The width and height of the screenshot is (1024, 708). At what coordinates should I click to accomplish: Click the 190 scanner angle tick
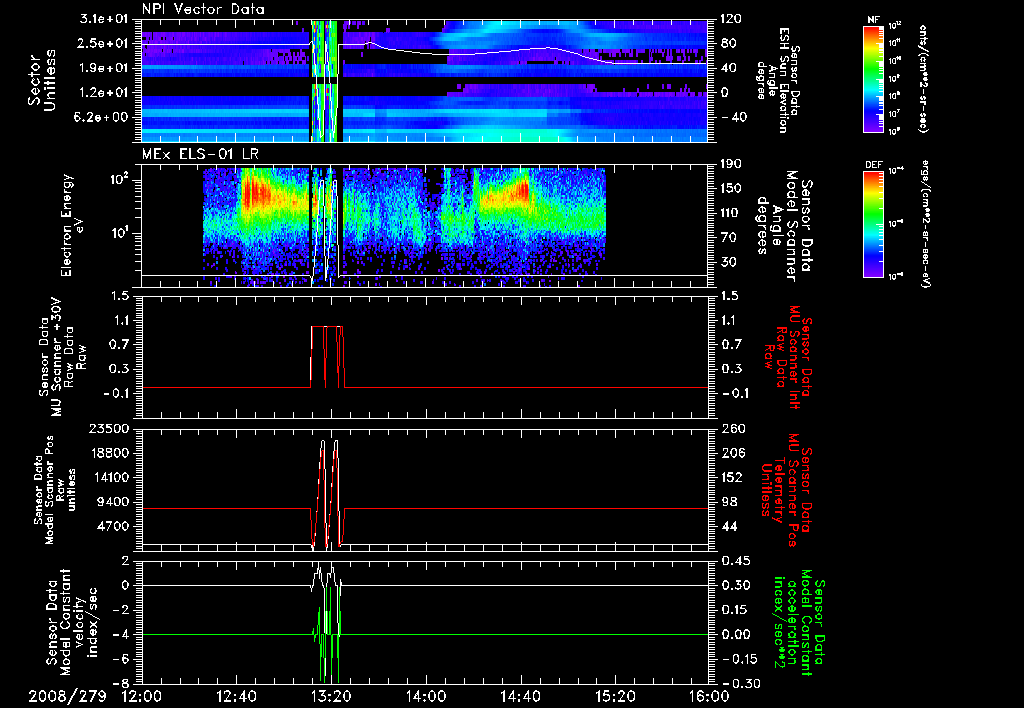tap(733, 164)
